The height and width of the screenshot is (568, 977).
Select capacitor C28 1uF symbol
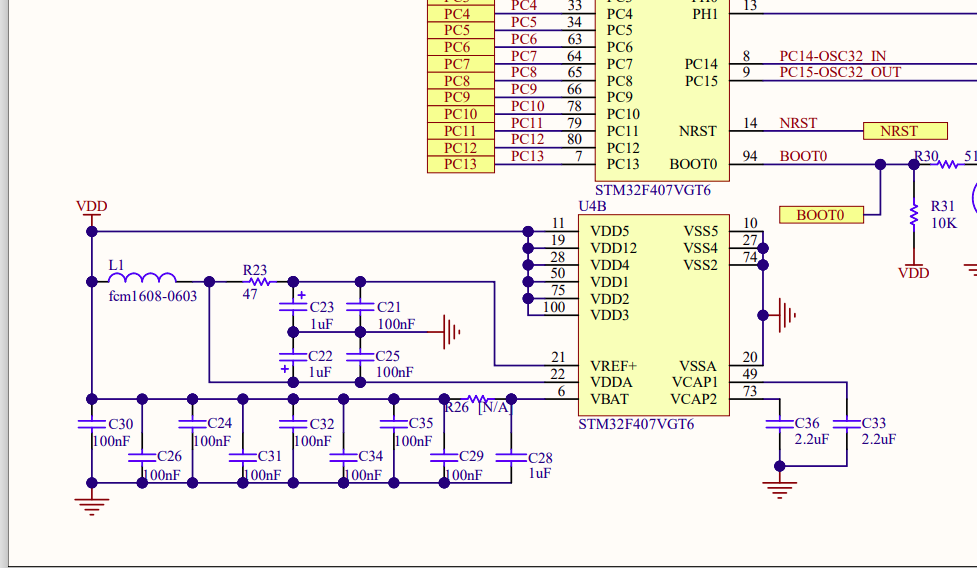pos(511,457)
